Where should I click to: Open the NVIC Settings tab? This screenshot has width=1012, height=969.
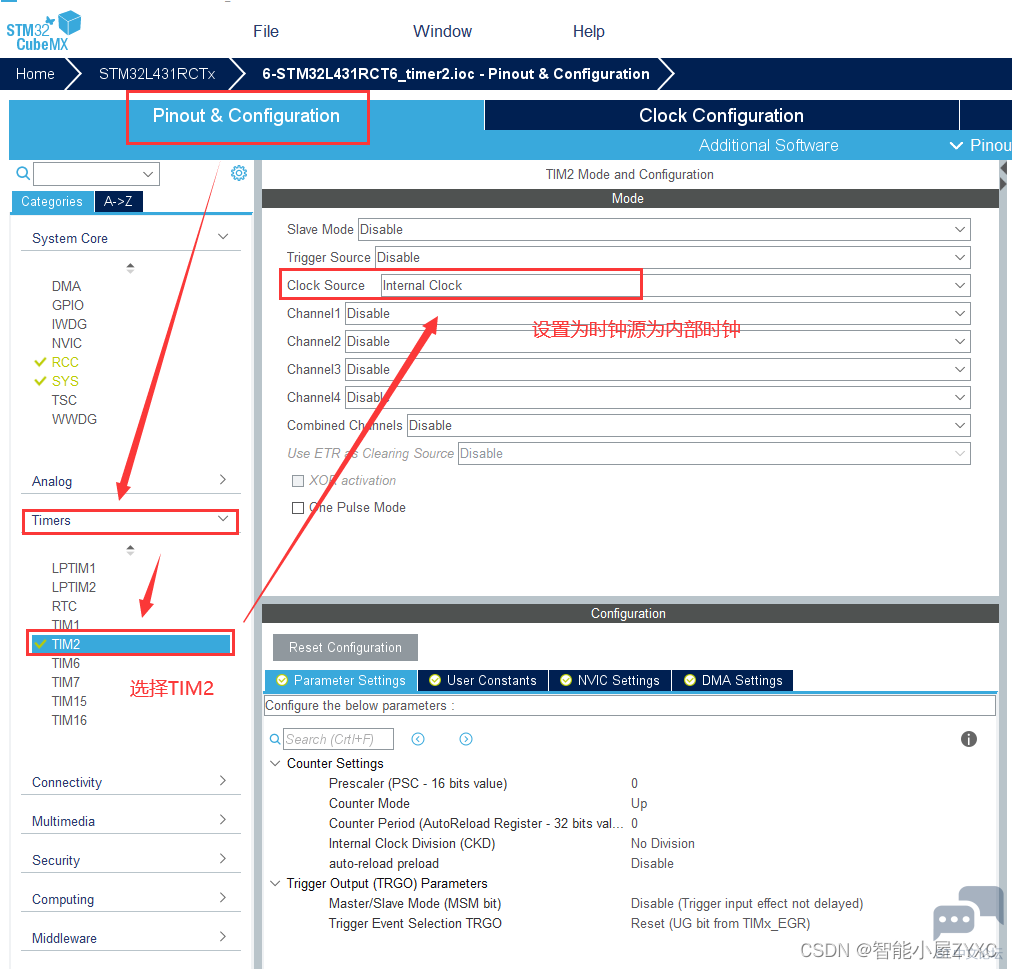click(x=610, y=680)
